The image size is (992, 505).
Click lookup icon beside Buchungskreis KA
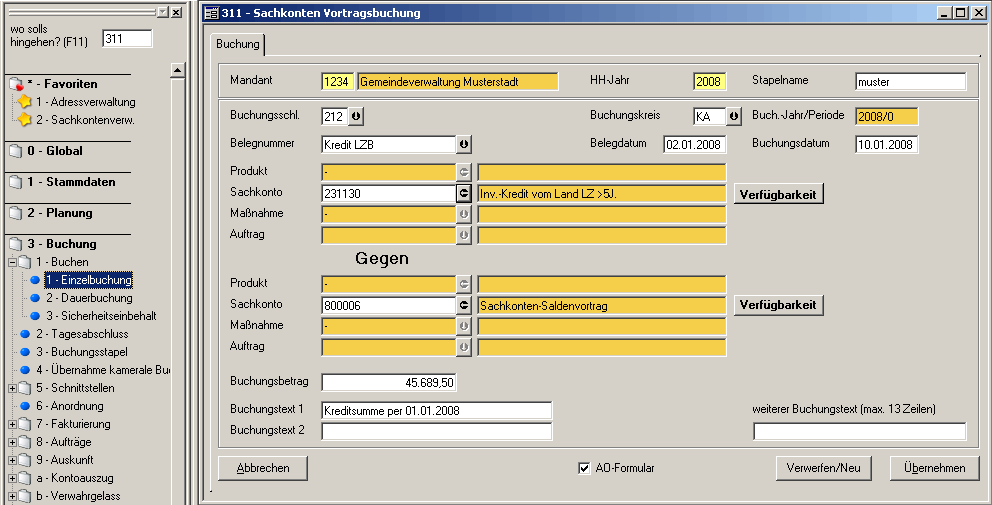(734, 116)
